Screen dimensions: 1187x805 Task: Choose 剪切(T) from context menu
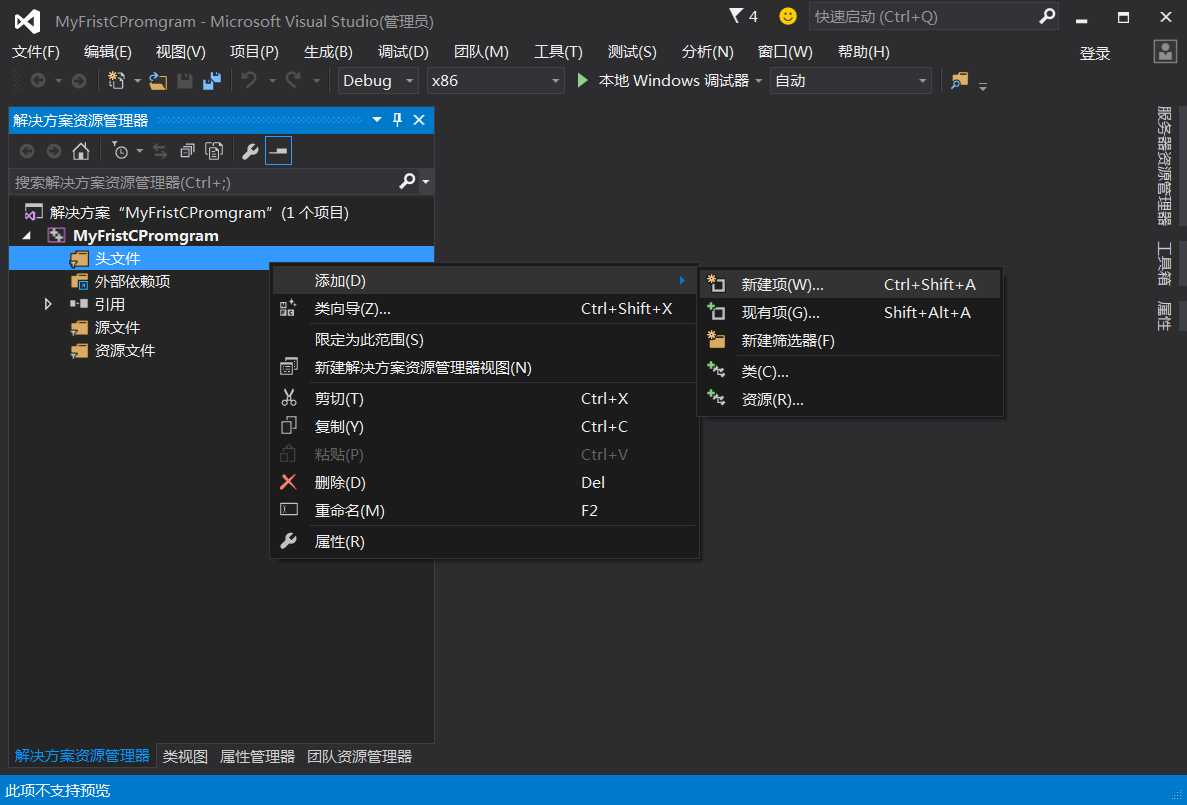coord(484,398)
